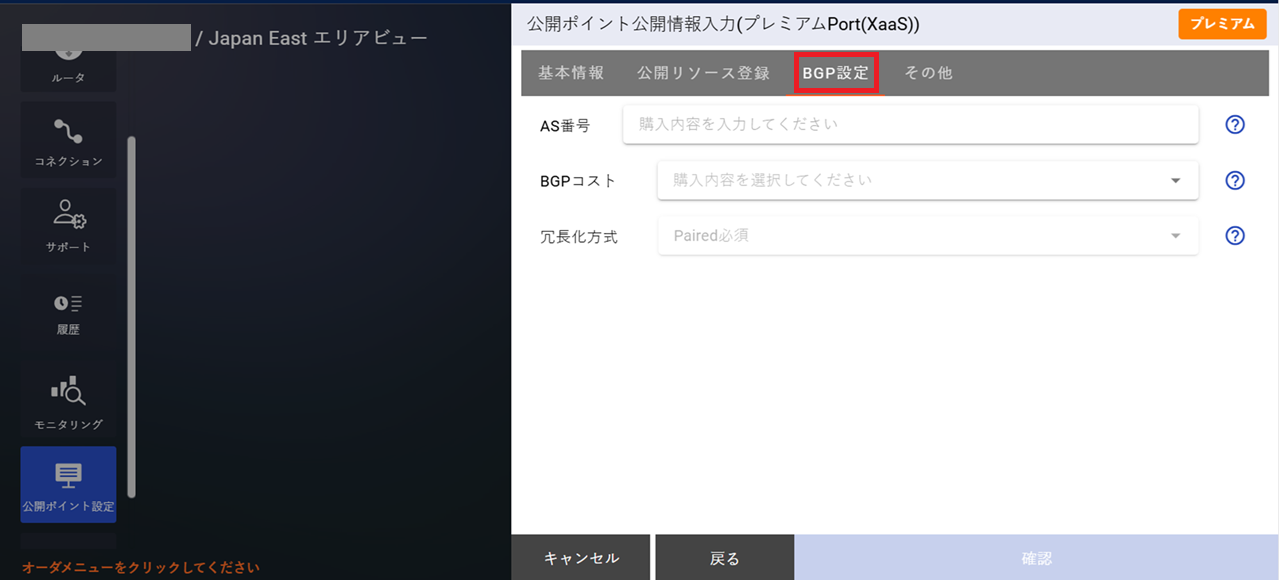Open the サポート (Support) section
This screenshot has width=1279, height=580.
tap(67, 225)
